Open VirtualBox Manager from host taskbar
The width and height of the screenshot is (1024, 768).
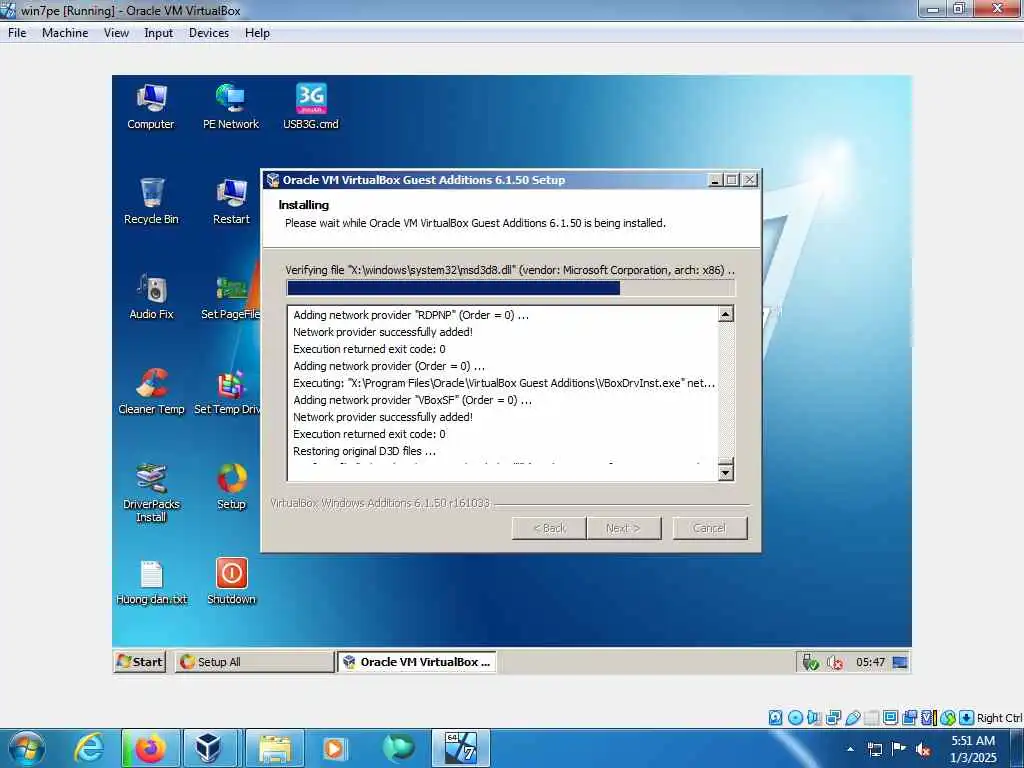click(x=210, y=748)
